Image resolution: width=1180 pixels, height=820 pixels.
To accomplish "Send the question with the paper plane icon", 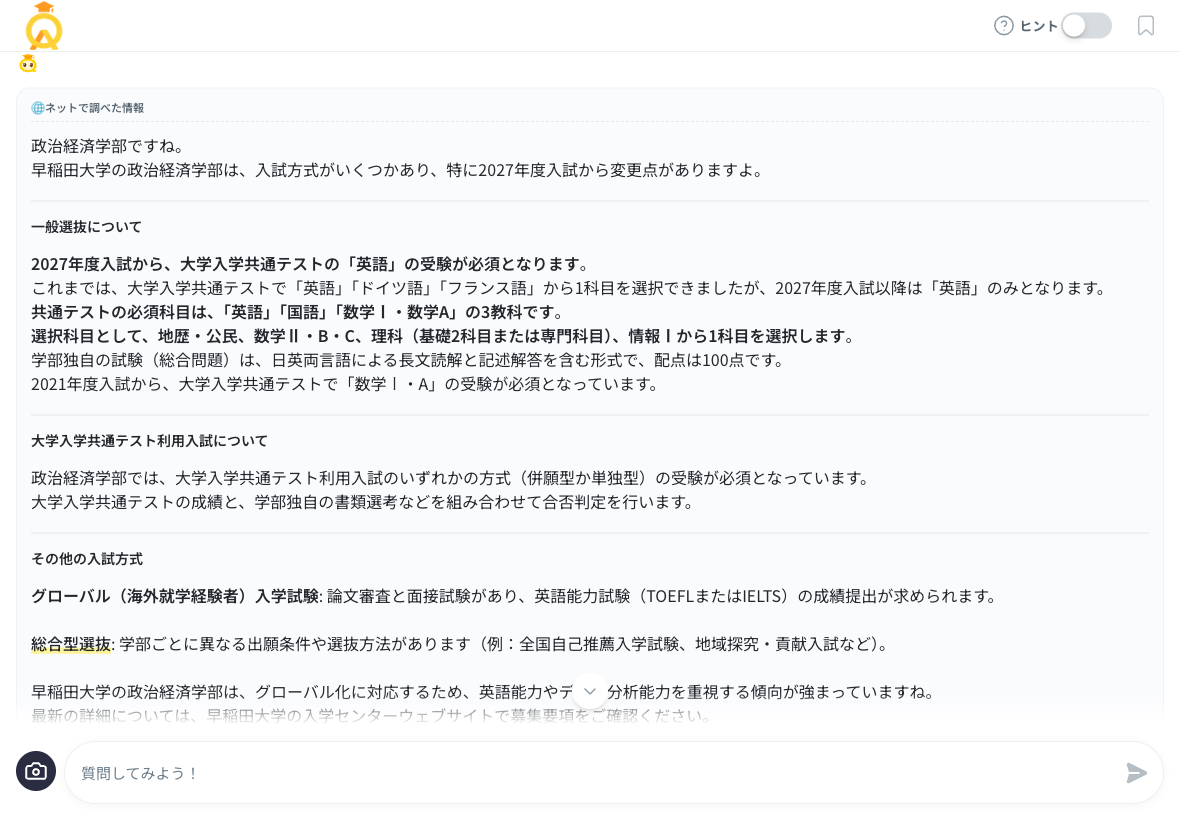I will [x=1136, y=773].
